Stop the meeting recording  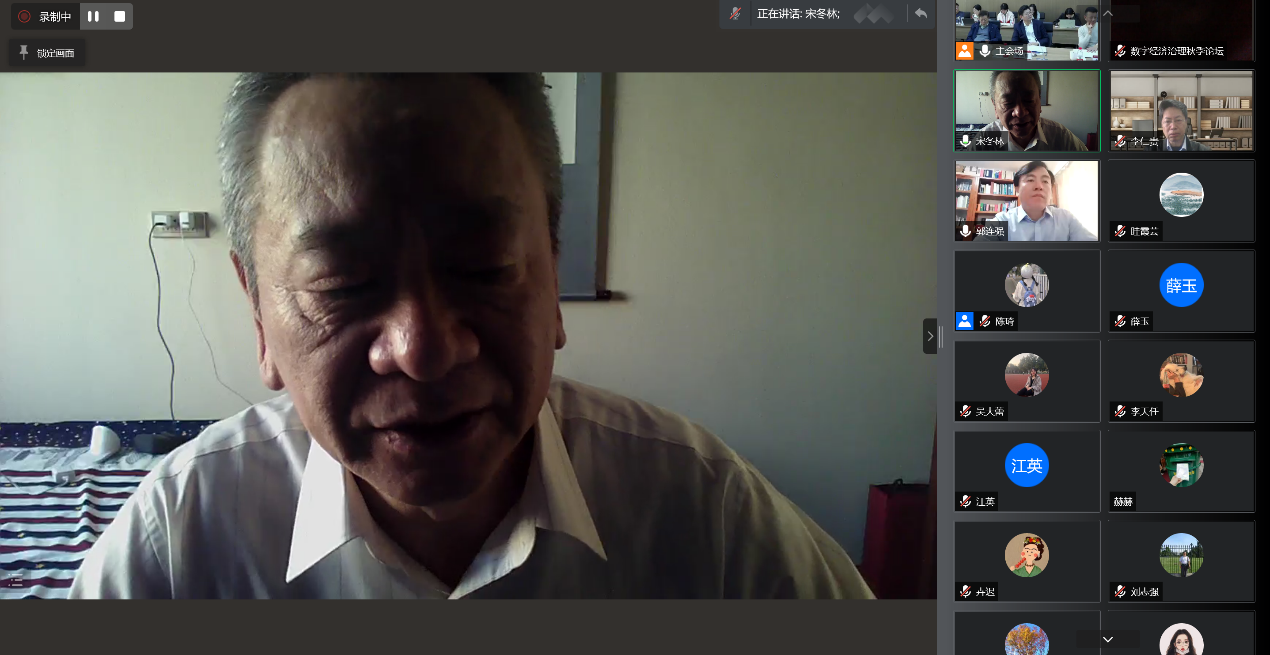coord(120,16)
